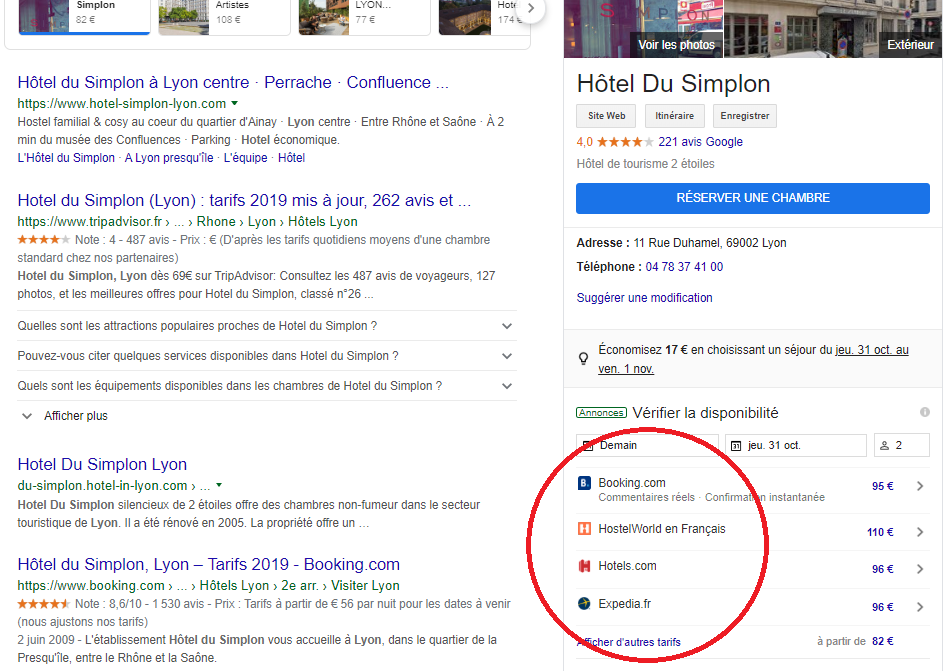
Task: Click 'HostelWorld en Français' offer name
Action: [x=662, y=529]
